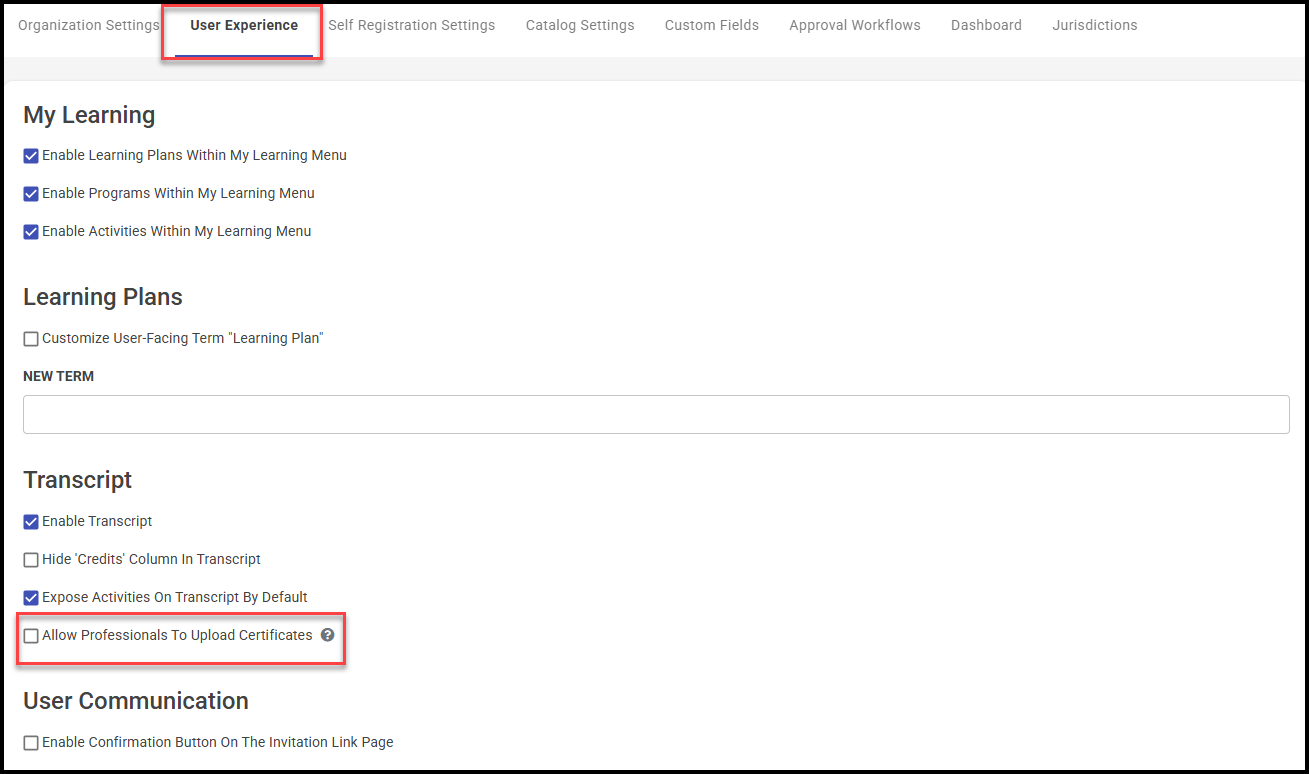Open the Dashboard tab
The height and width of the screenshot is (774, 1309).
tap(986, 25)
